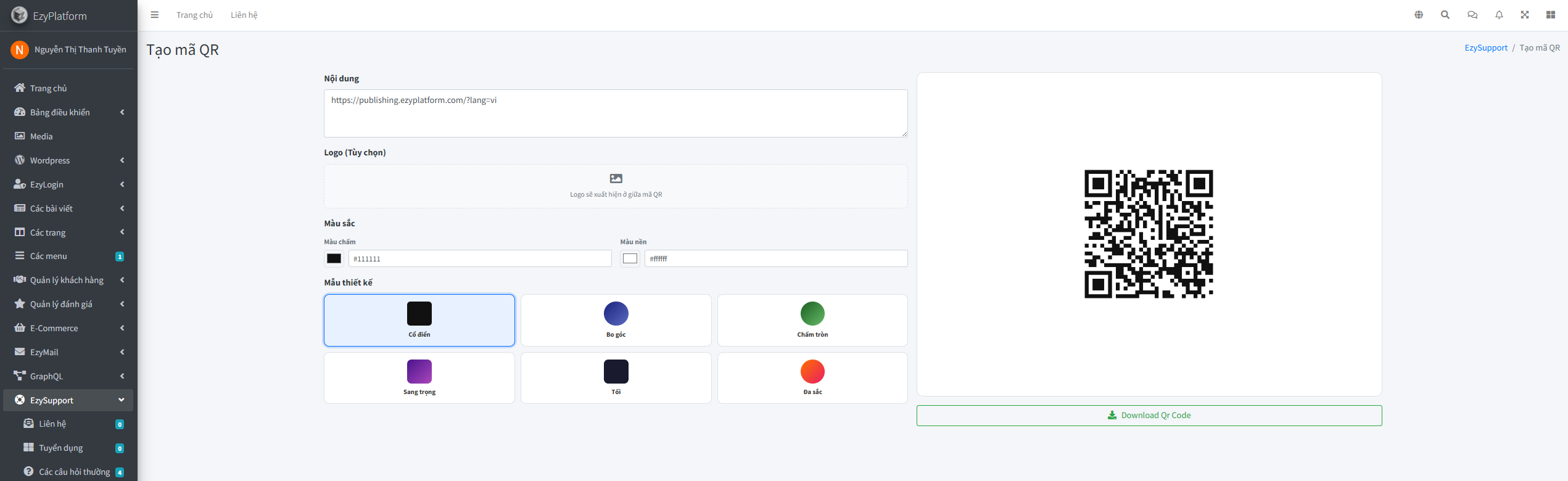Expand the E-Commerce sidebar menu
This screenshot has width=1568, height=481.
(68, 328)
